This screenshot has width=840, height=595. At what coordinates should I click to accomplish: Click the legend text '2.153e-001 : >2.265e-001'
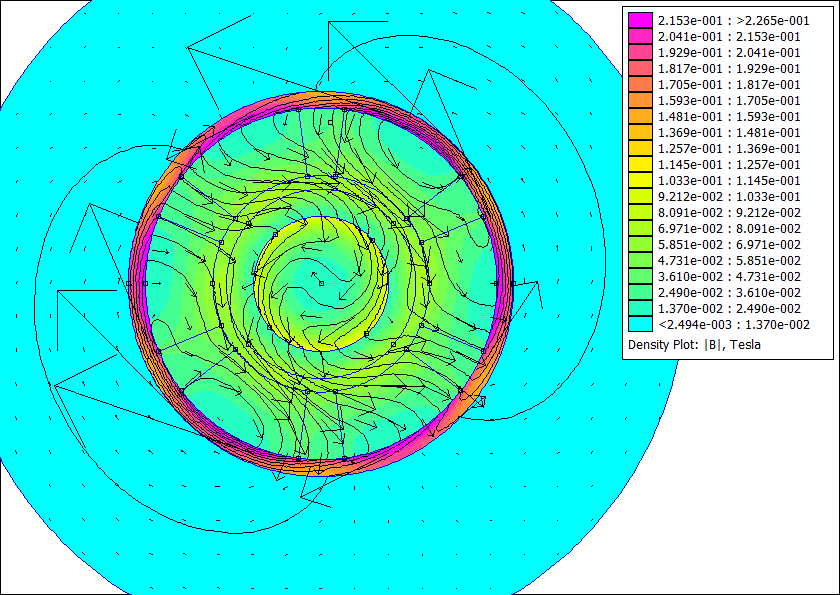(x=733, y=20)
